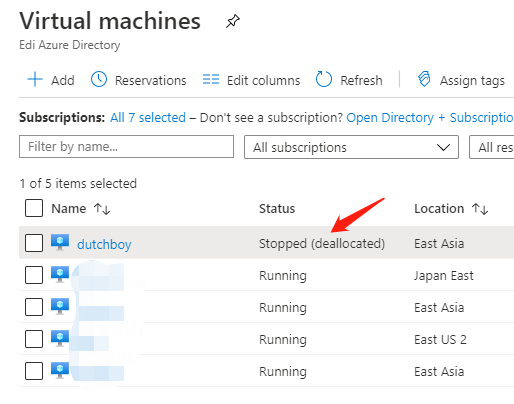Pin the Virtual machines blade
Viewport: 514px width, 404px height.
[x=233, y=21]
